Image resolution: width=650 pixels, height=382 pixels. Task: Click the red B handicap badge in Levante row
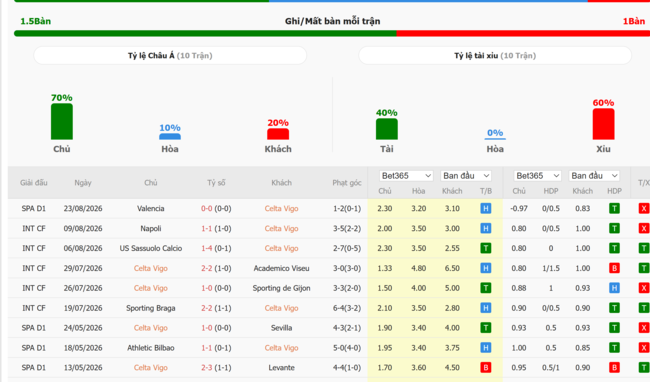pos(614,367)
